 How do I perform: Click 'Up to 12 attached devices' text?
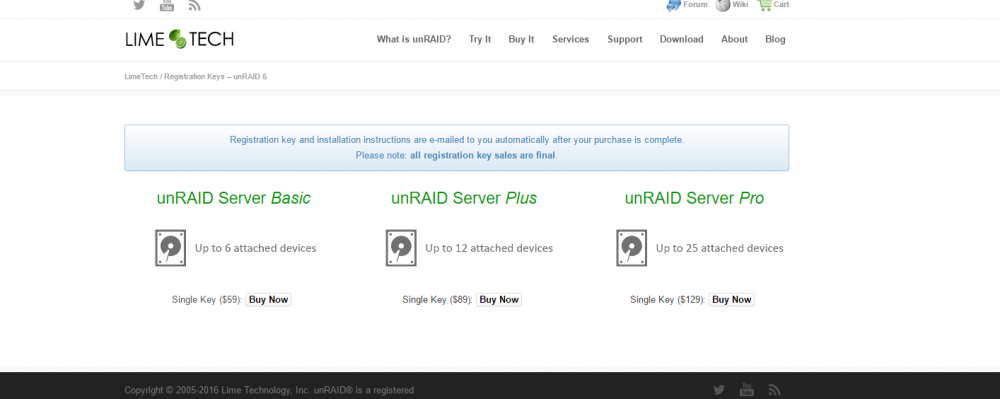(489, 248)
